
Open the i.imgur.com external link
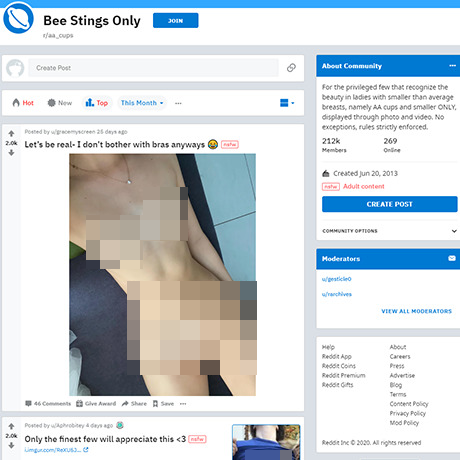coord(56,450)
